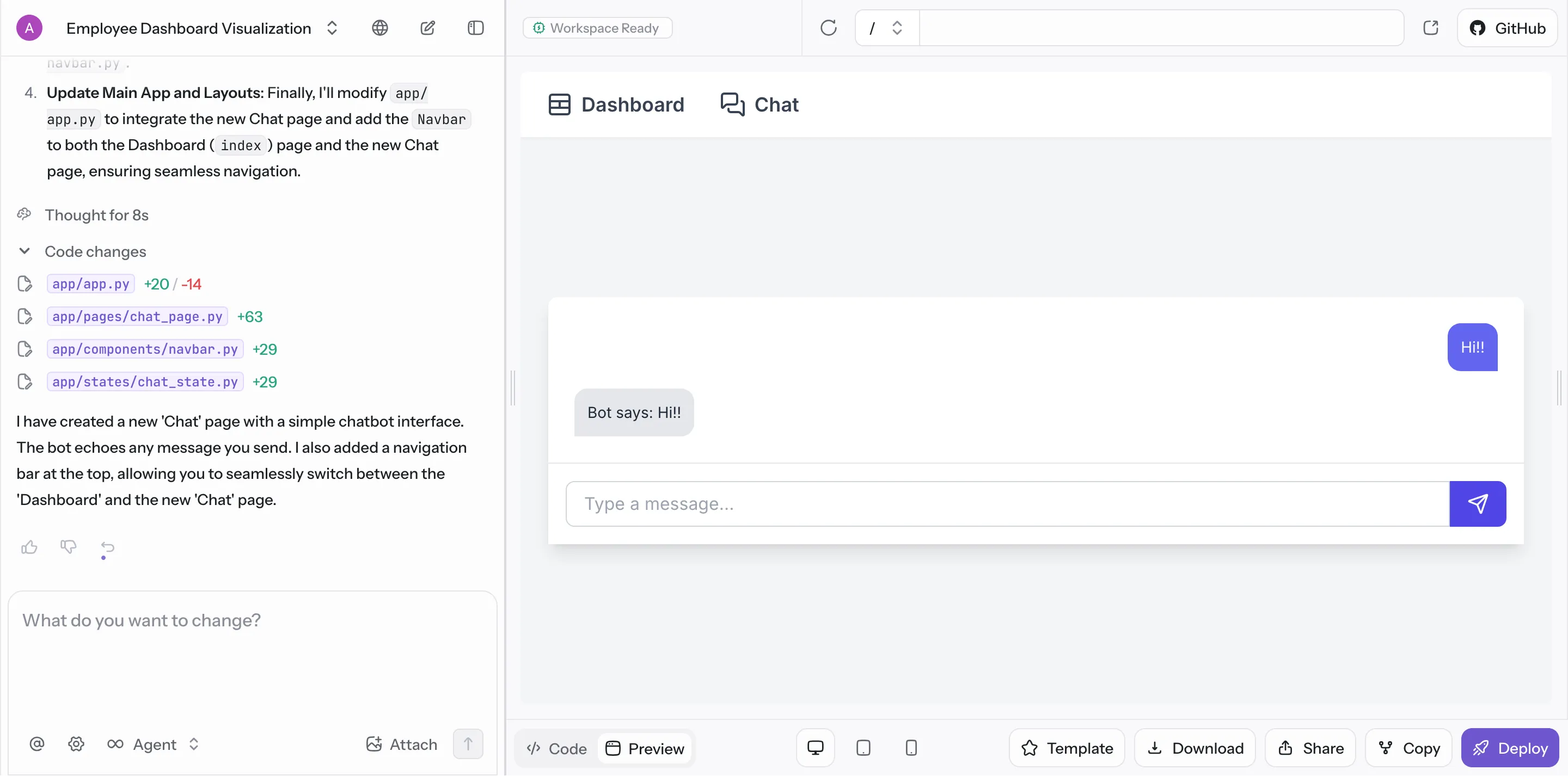Open preview in new window icon
1568x776 pixels.
[x=1430, y=28]
